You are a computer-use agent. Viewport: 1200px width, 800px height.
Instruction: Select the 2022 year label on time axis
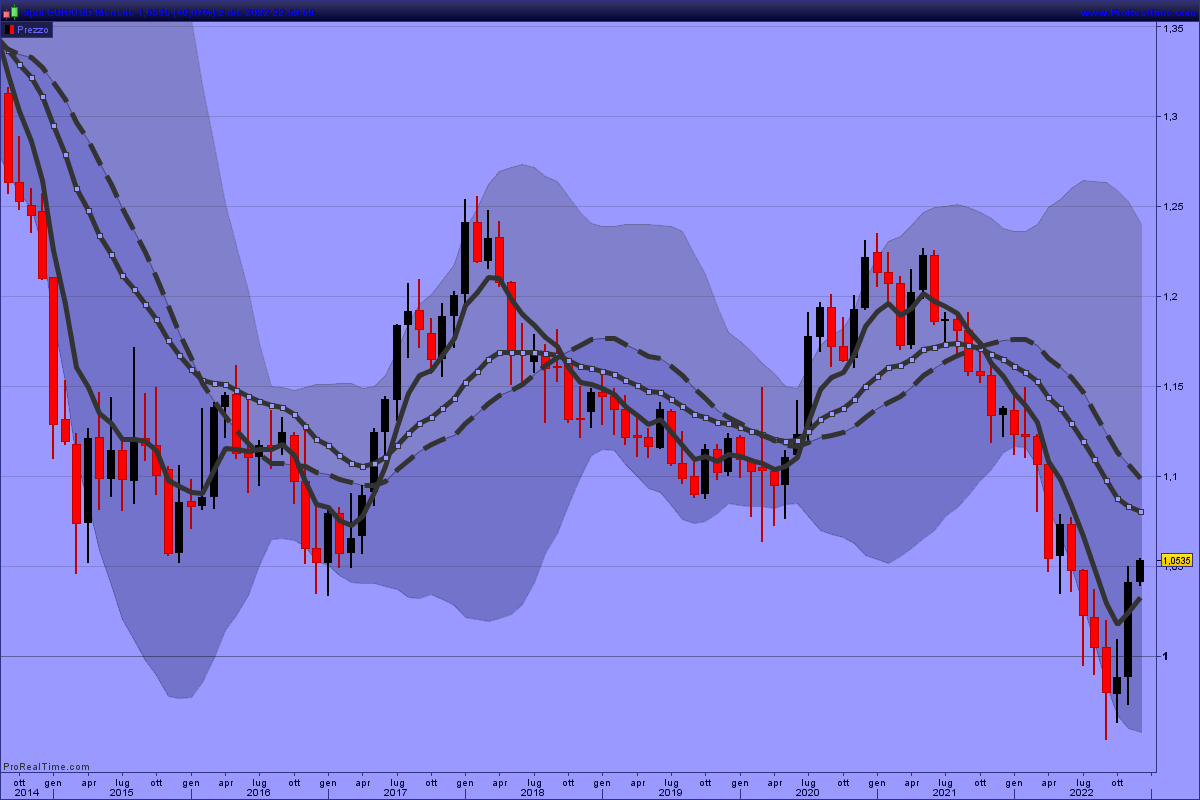pos(1082,792)
